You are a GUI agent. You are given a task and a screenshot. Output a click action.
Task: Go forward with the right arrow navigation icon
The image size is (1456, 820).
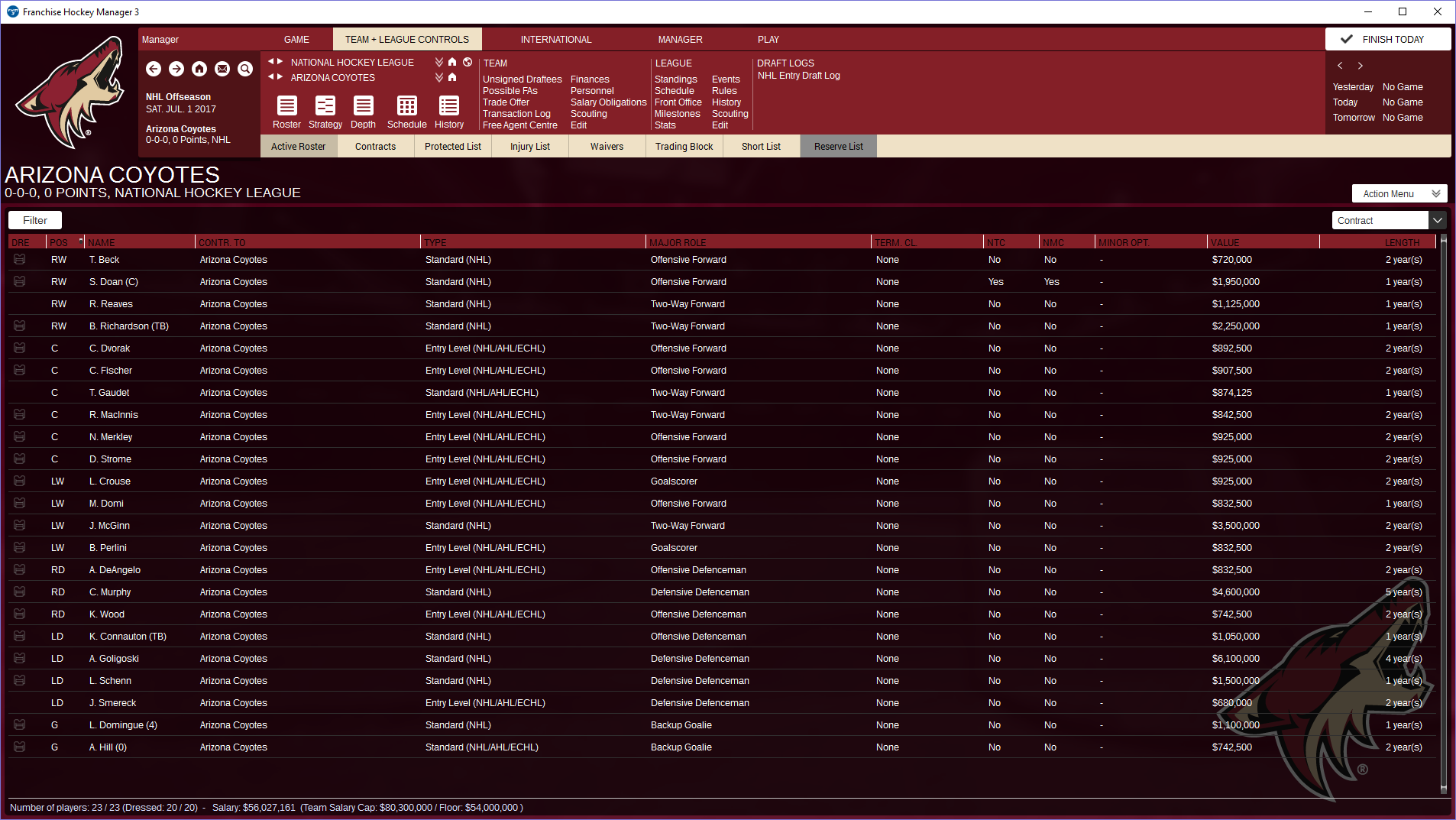[176, 69]
